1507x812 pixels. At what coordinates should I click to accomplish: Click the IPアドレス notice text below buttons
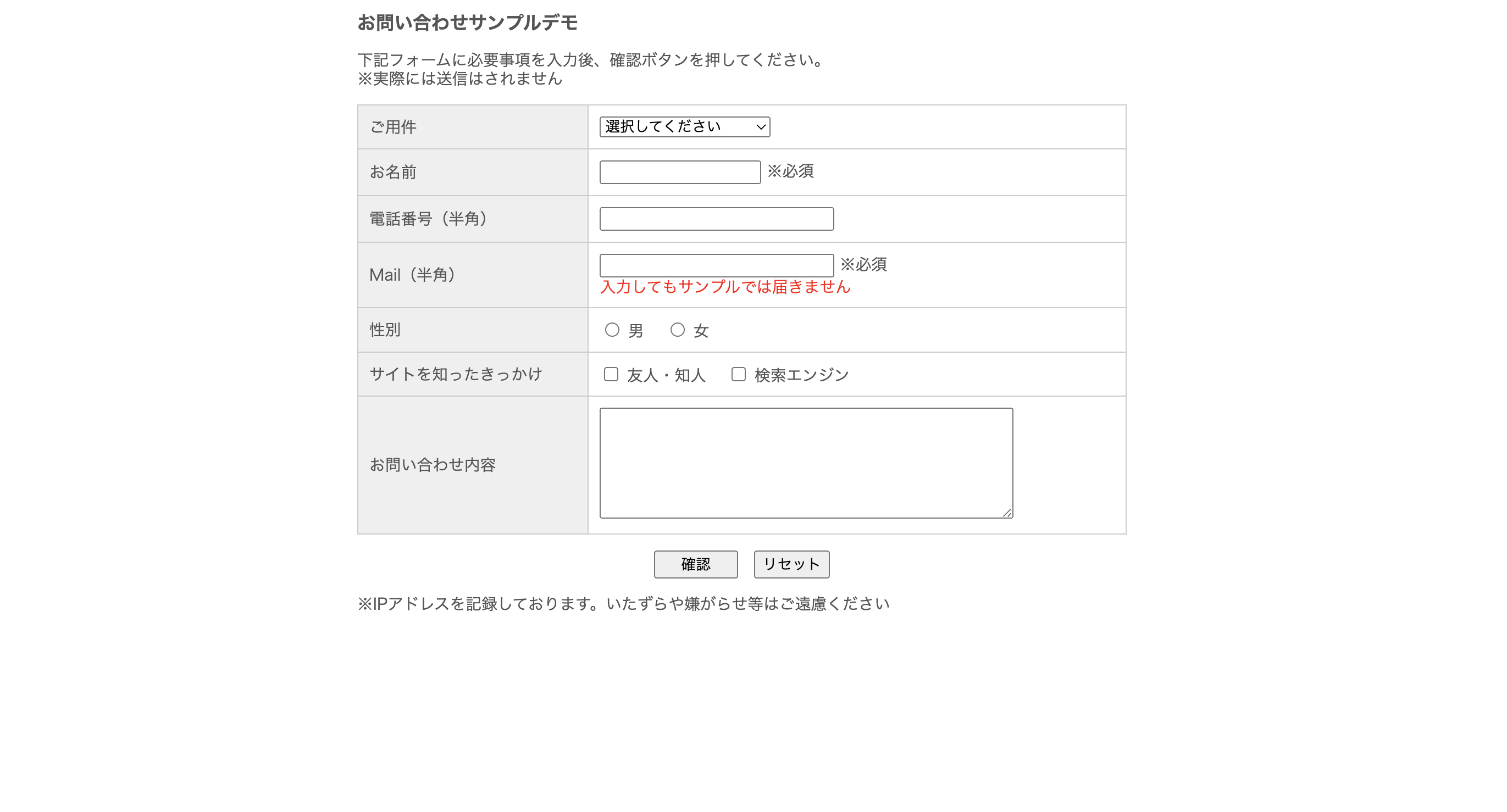tap(625, 605)
